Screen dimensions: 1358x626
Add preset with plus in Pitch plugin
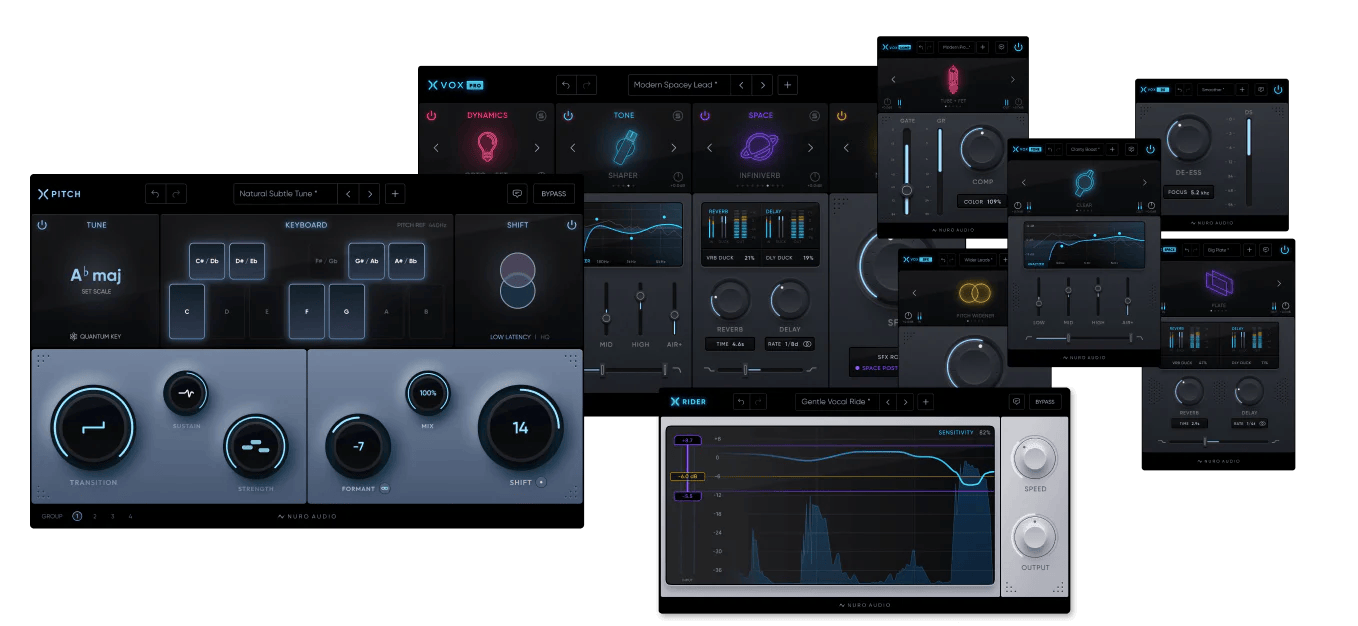tap(396, 194)
